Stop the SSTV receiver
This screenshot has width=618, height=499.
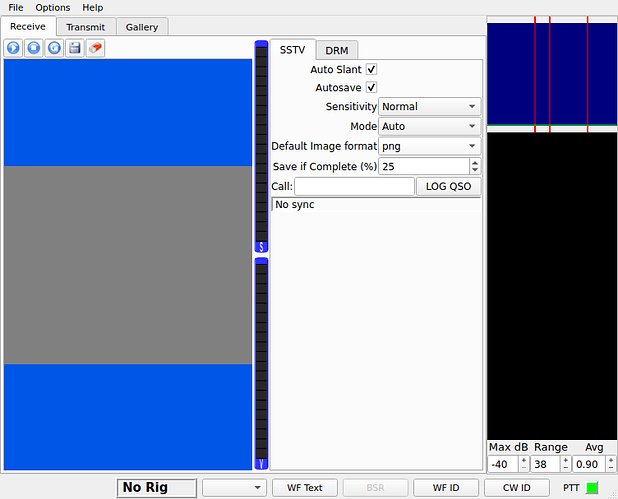34,48
